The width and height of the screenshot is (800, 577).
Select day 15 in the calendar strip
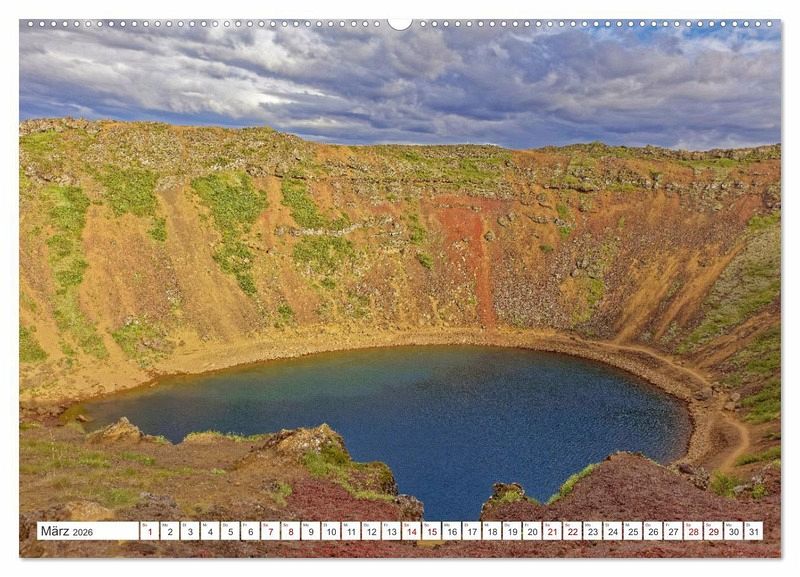point(432,531)
